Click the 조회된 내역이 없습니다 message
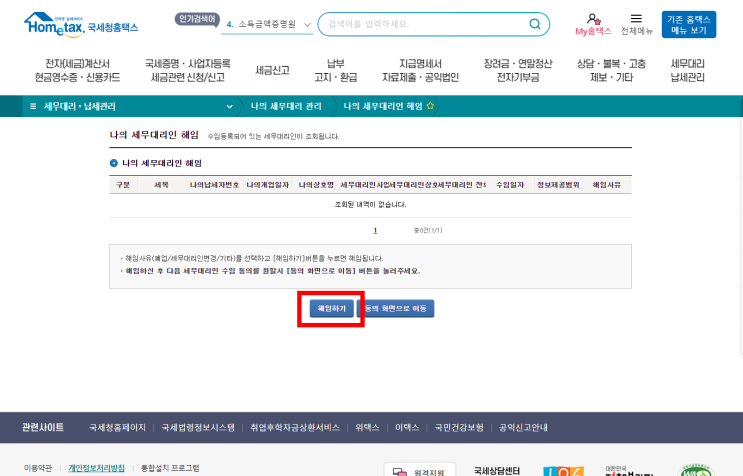 [371, 205]
